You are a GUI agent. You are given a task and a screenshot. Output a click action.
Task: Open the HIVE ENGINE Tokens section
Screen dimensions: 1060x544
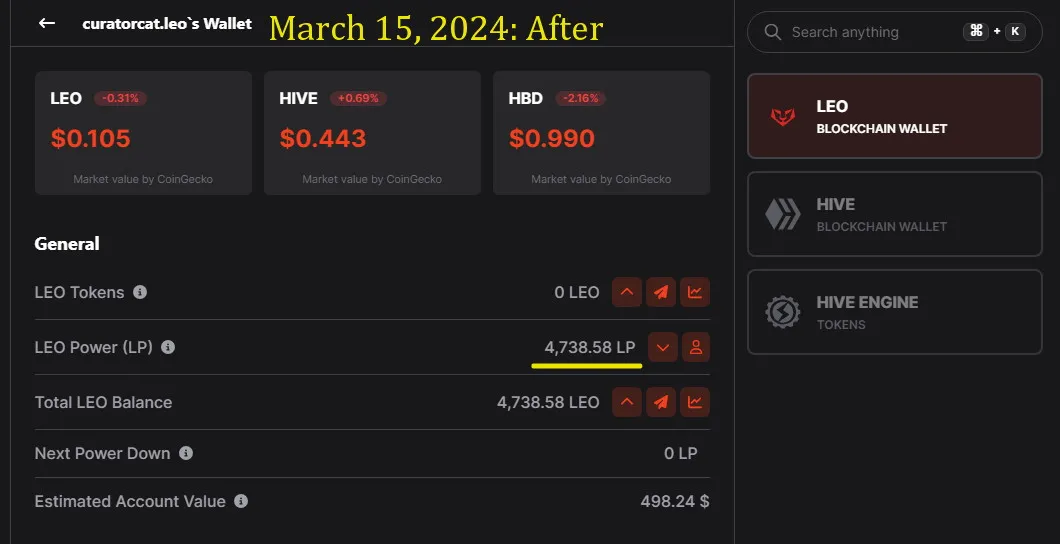point(894,312)
